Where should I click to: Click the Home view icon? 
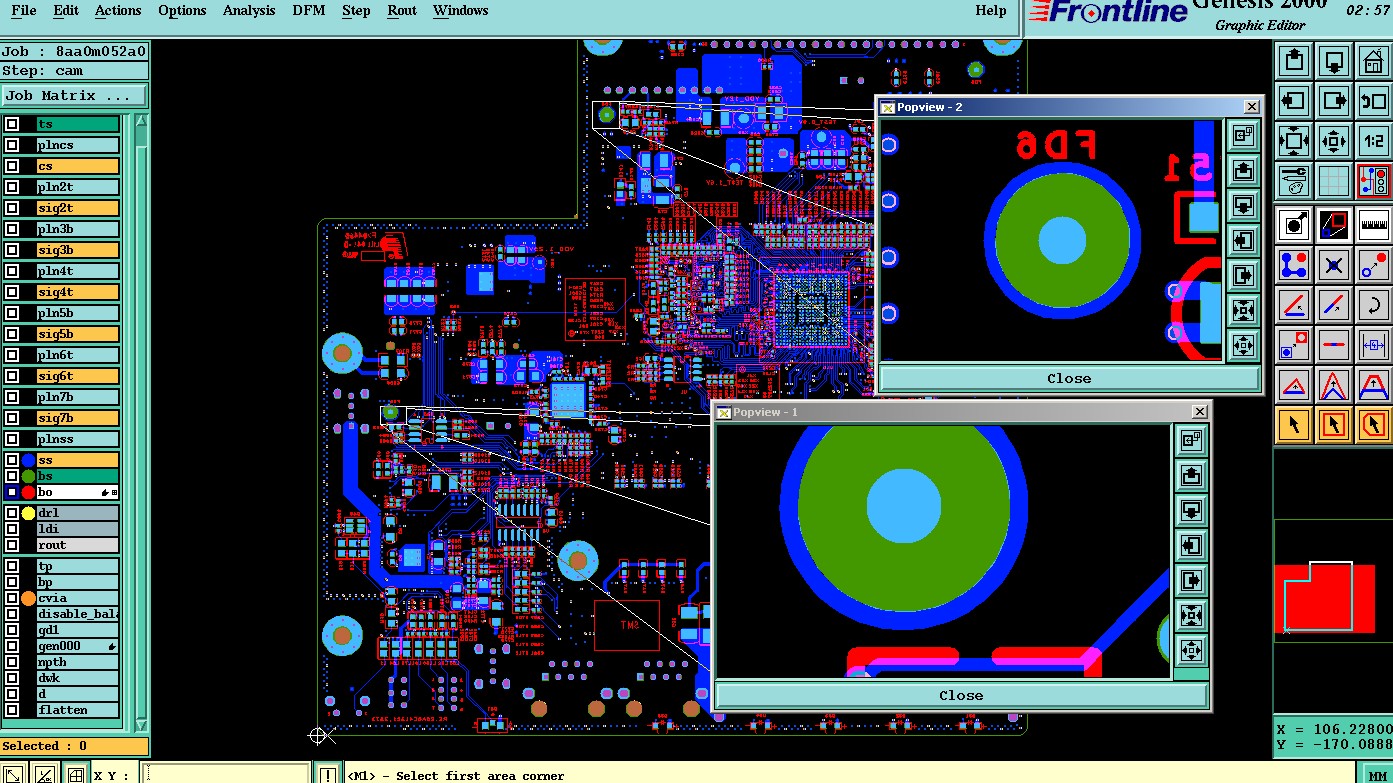tap(1374, 61)
